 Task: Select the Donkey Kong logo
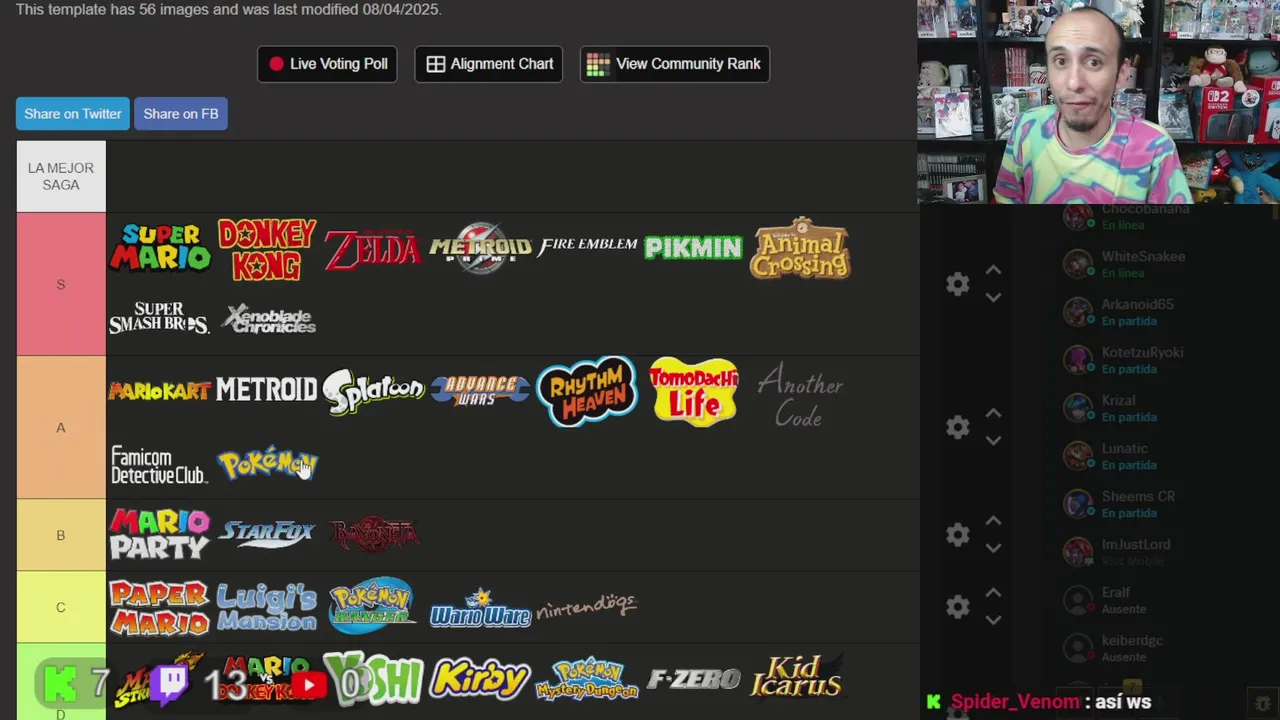[267, 248]
